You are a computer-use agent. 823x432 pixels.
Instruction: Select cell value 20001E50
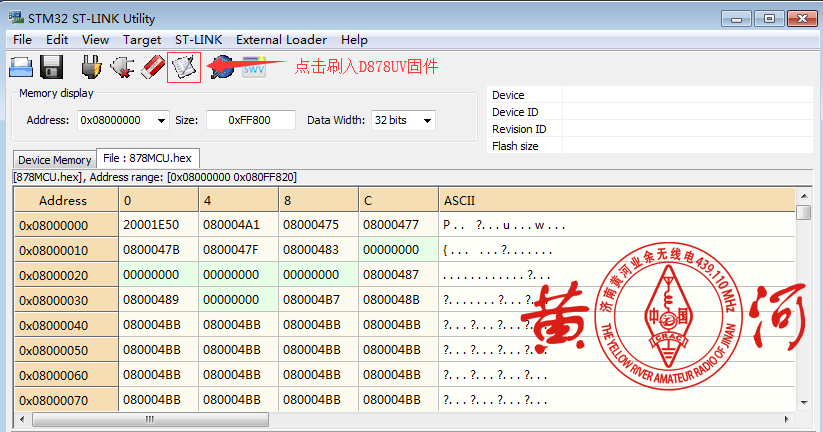pyautogui.click(x=159, y=225)
